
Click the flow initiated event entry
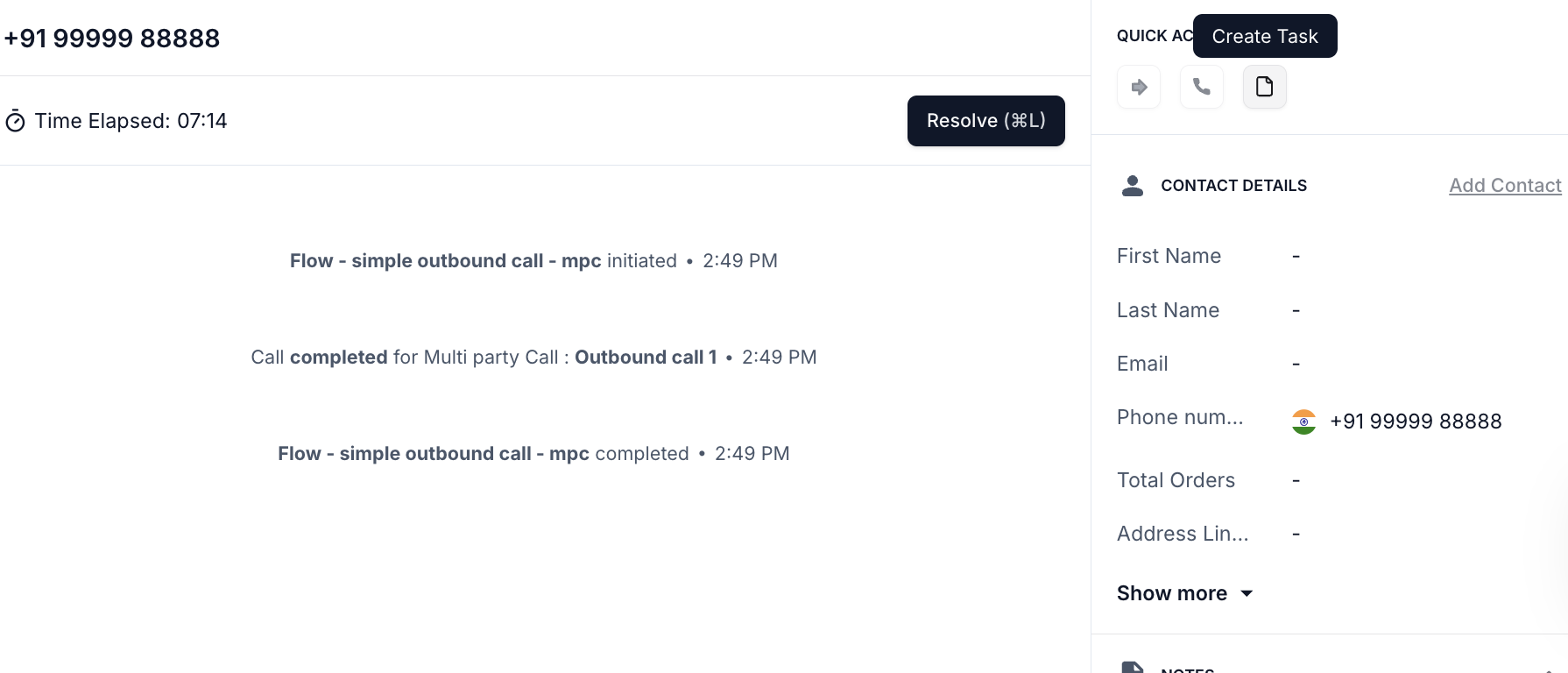tap(533, 261)
